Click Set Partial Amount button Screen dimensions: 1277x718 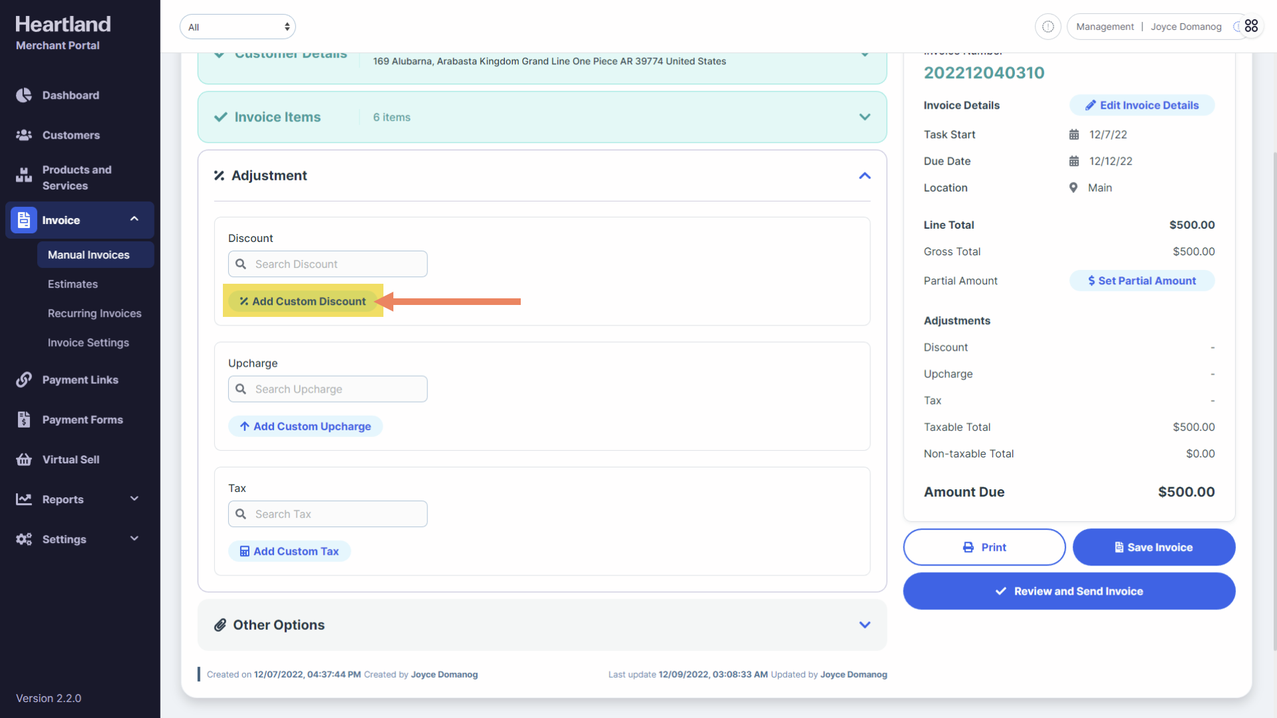pos(1142,281)
